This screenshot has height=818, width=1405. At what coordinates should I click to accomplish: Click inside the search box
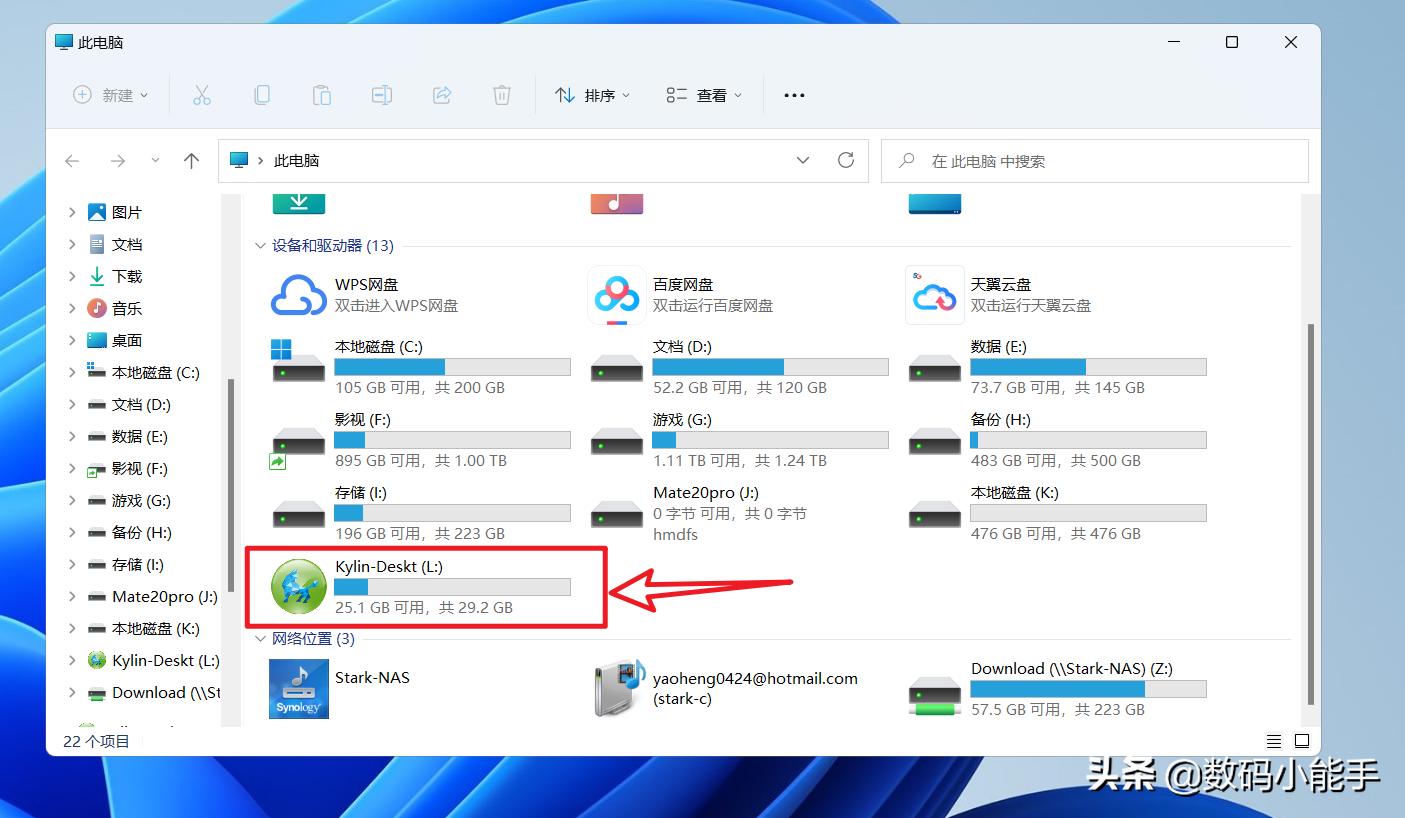[1094, 160]
